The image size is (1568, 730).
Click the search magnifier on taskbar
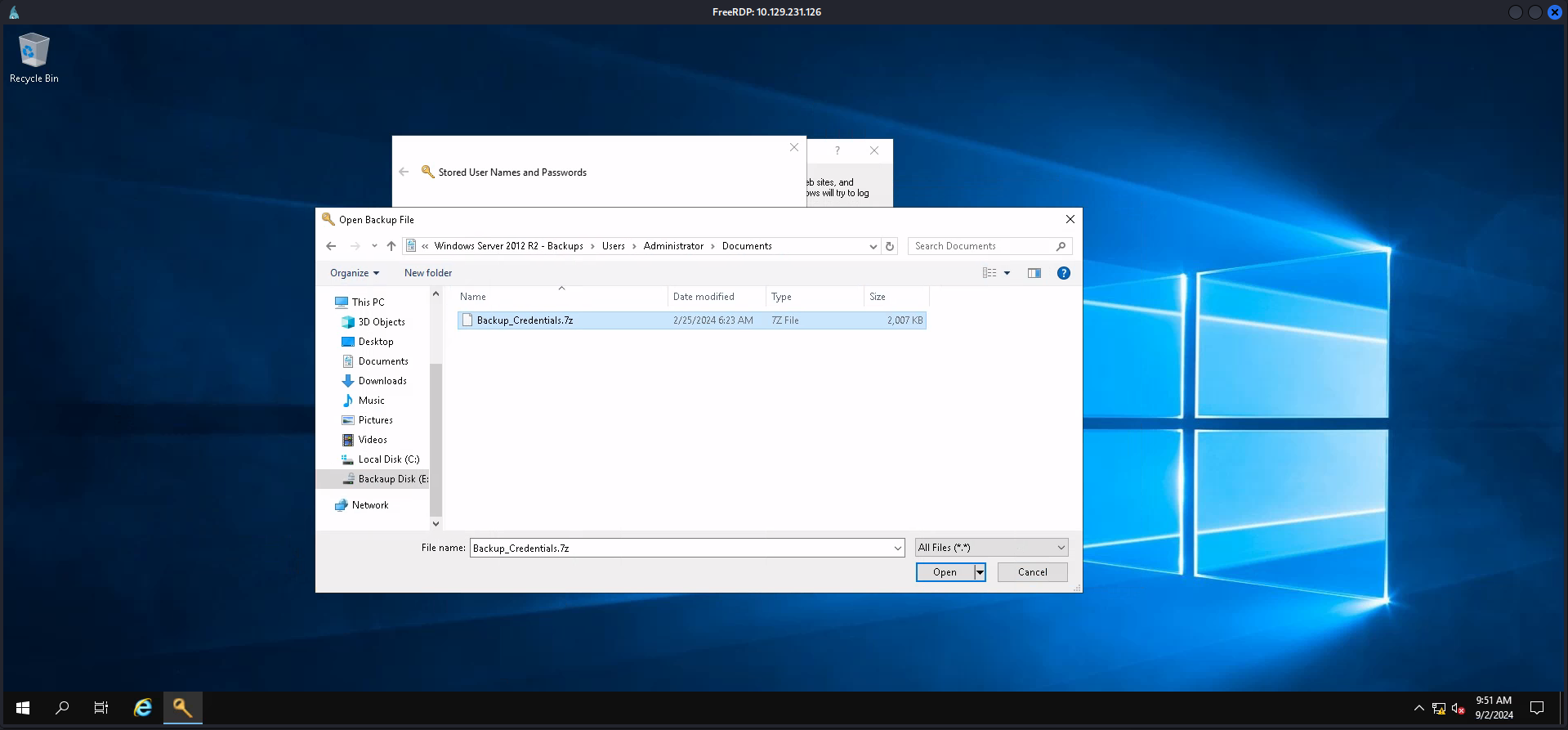[x=62, y=708]
